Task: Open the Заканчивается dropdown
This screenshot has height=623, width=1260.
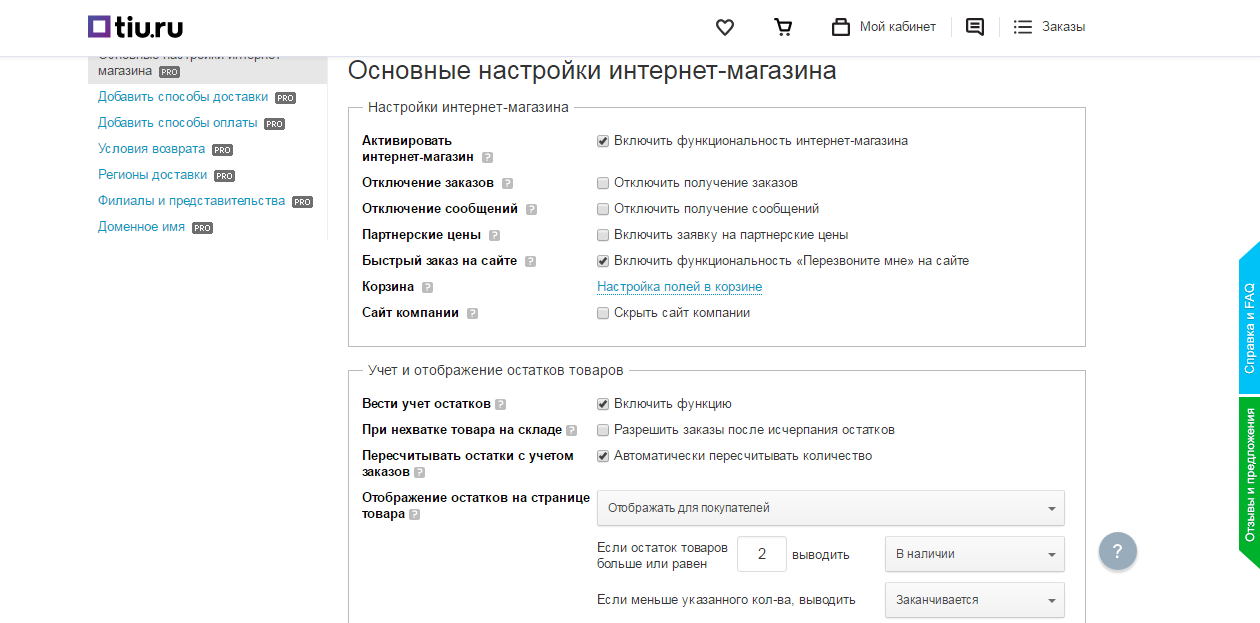Action: pos(975,600)
